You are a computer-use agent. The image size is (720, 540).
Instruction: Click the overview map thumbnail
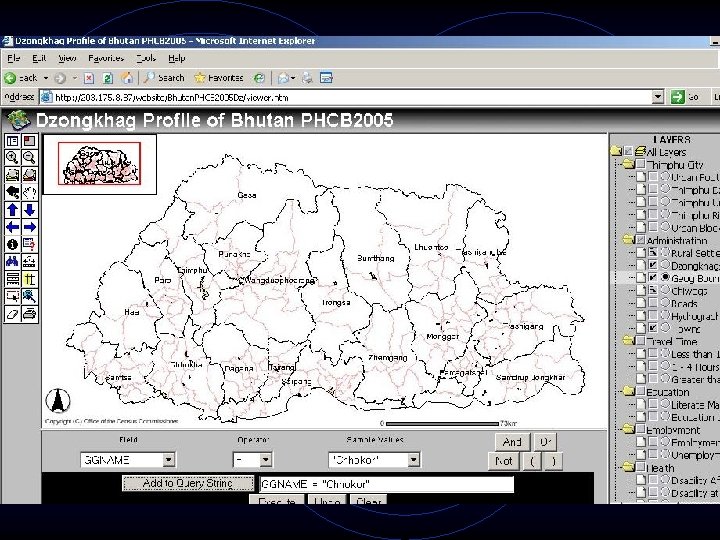pyautogui.click(x=100, y=163)
